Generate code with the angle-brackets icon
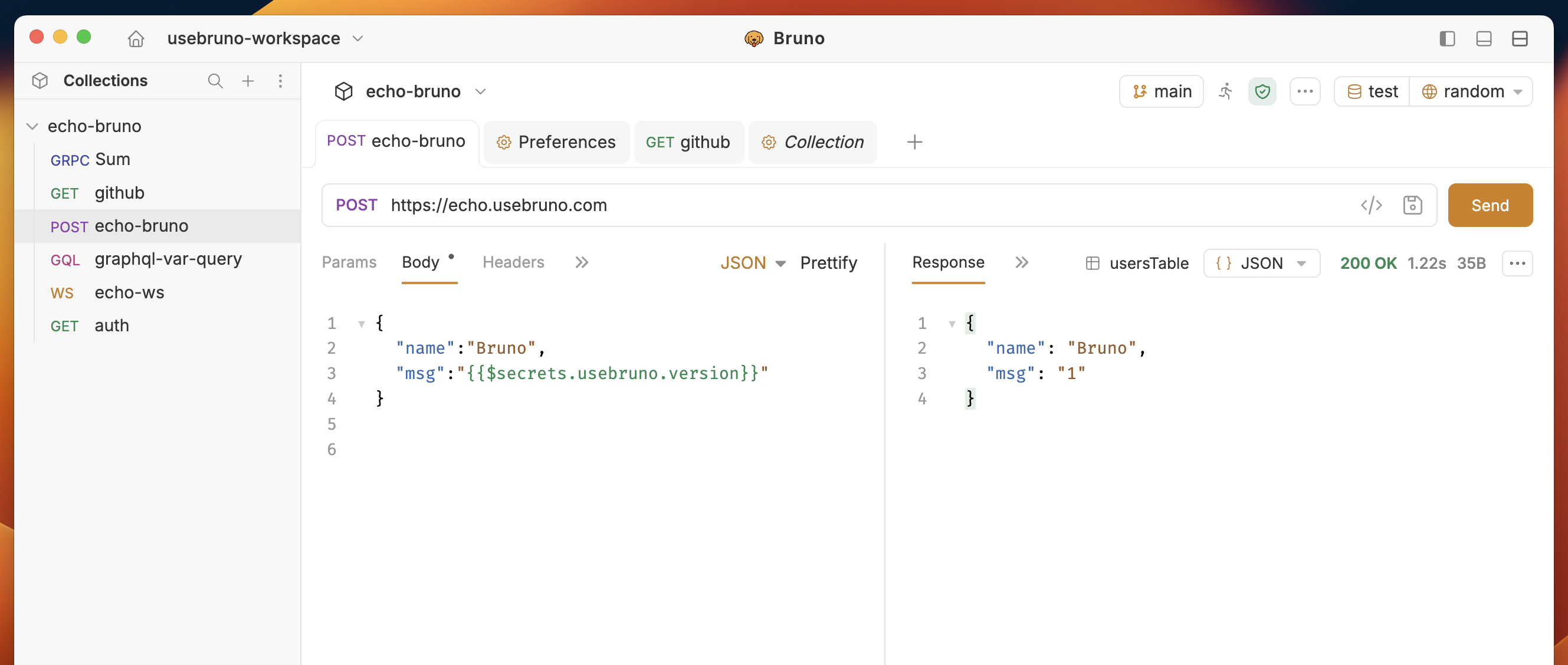This screenshot has height=665, width=1568. [1371, 205]
